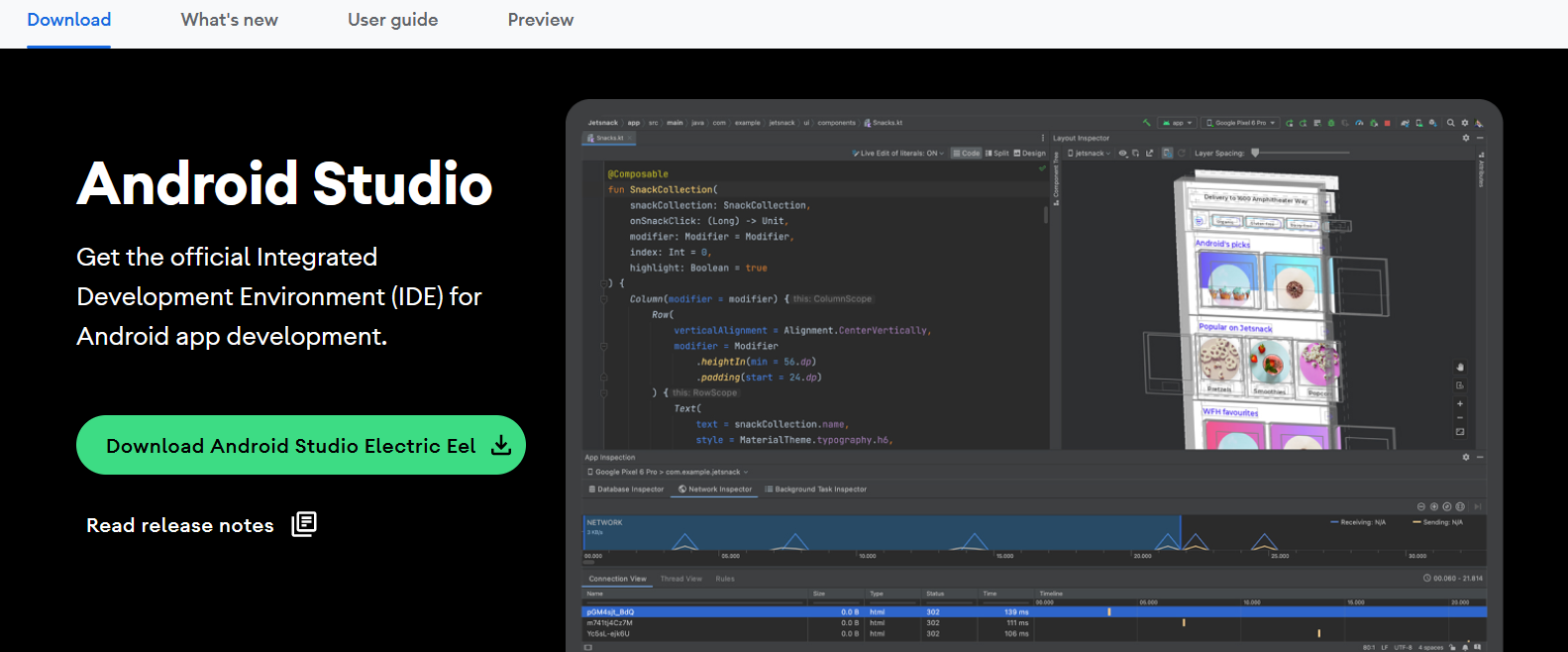This screenshot has width=1568, height=652.
Task: Open Layout Inspector view options eye menu
Action: 1123,154
